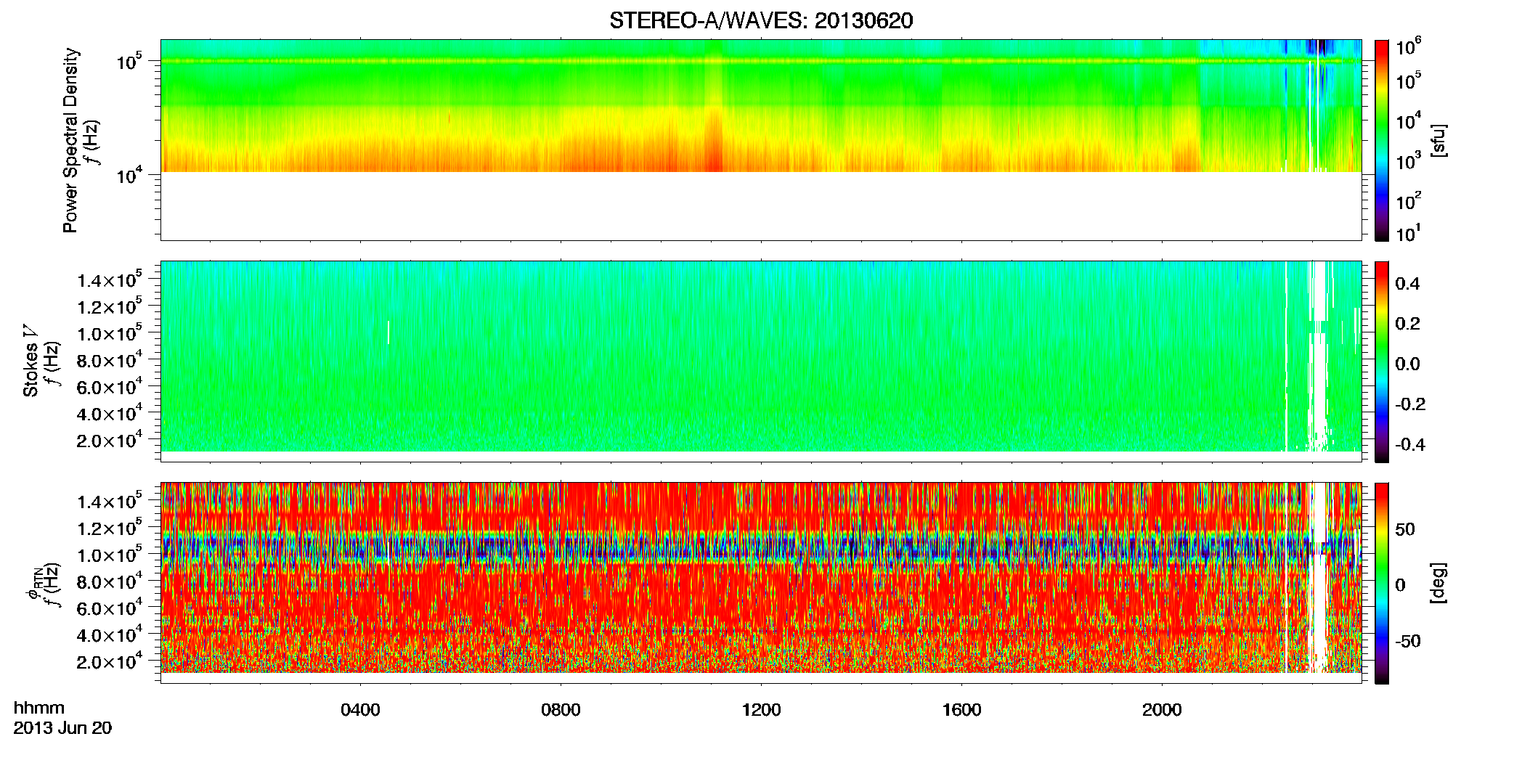This screenshot has width=1522, height=784.
Task: Click the Stokes V colorbar
Action: pos(1382,362)
